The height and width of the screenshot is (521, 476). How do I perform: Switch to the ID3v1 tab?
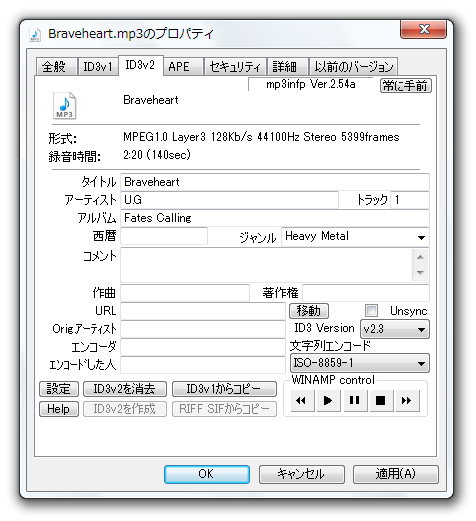coord(98,67)
